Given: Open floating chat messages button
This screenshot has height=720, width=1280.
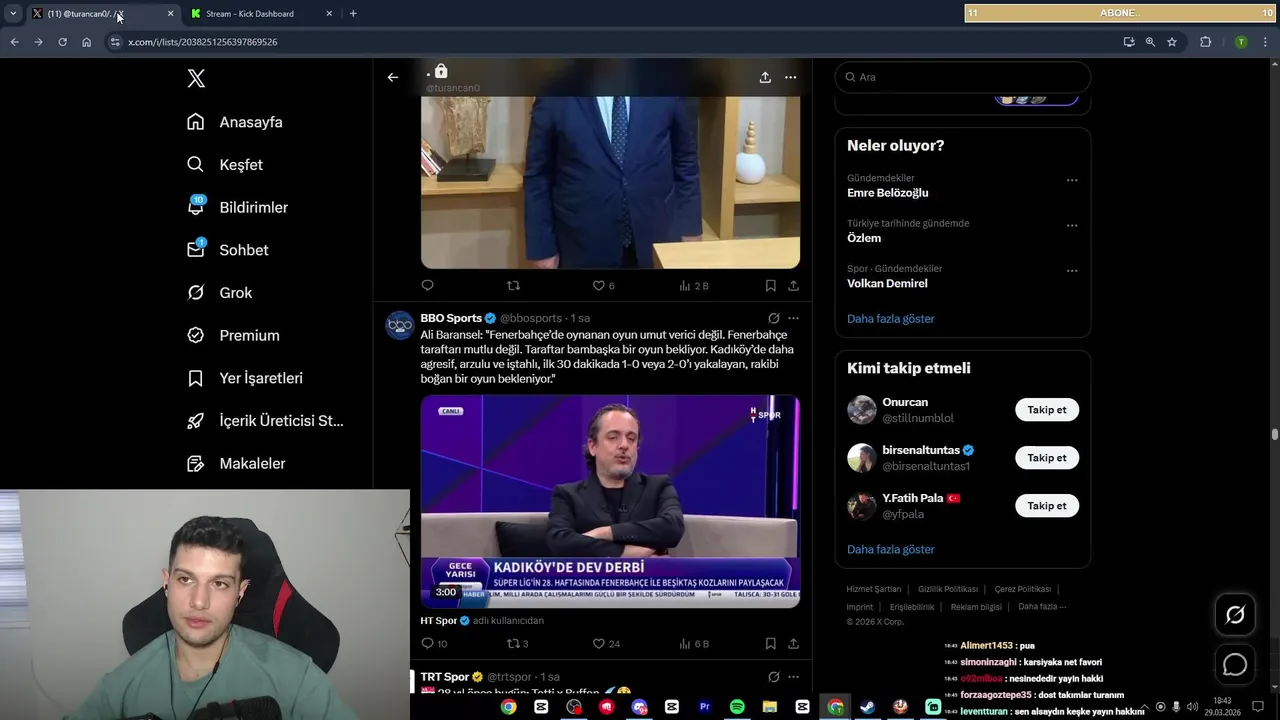Looking at the screenshot, I should [1235, 664].
